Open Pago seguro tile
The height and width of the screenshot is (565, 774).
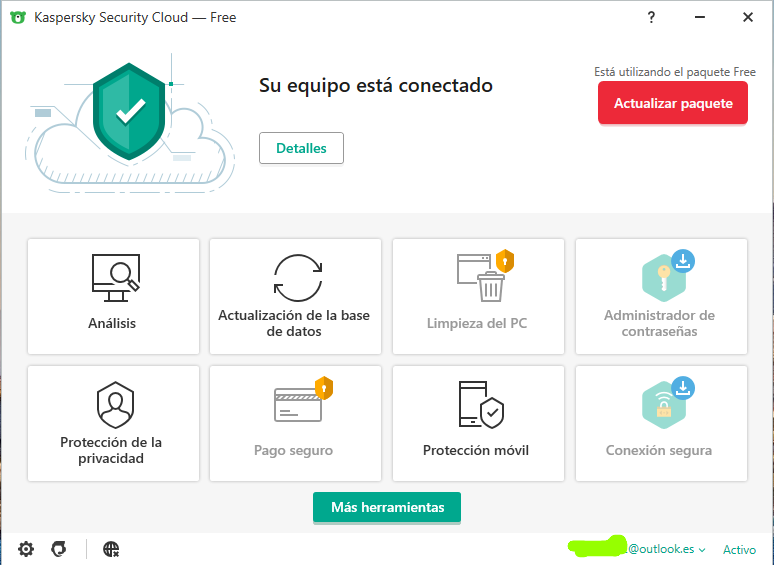[x=295, y=423]
